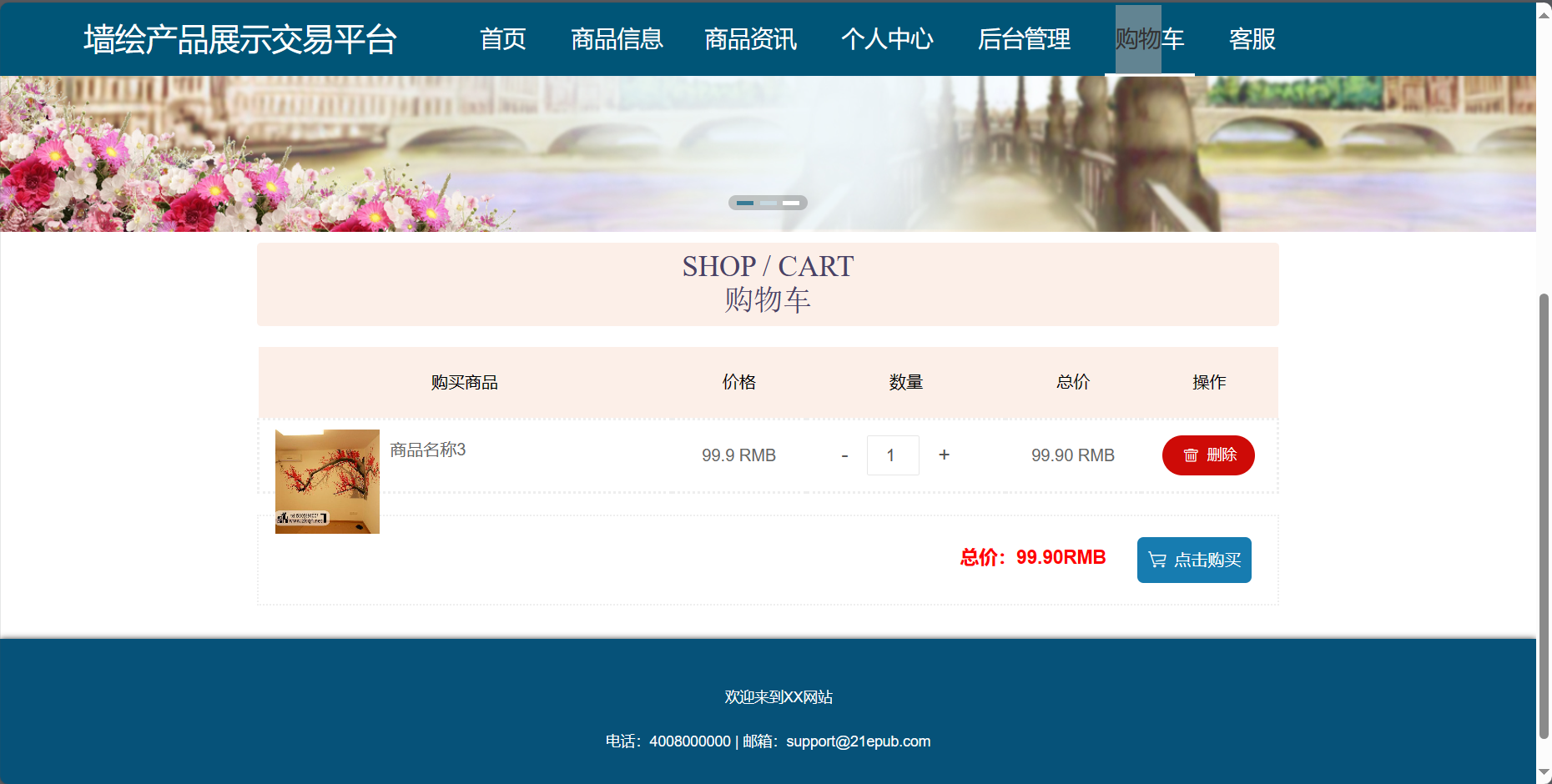The width and height of the screenshot is (1552, 784).
Task: Click the 数量 column header
Action: pos(906,382)
